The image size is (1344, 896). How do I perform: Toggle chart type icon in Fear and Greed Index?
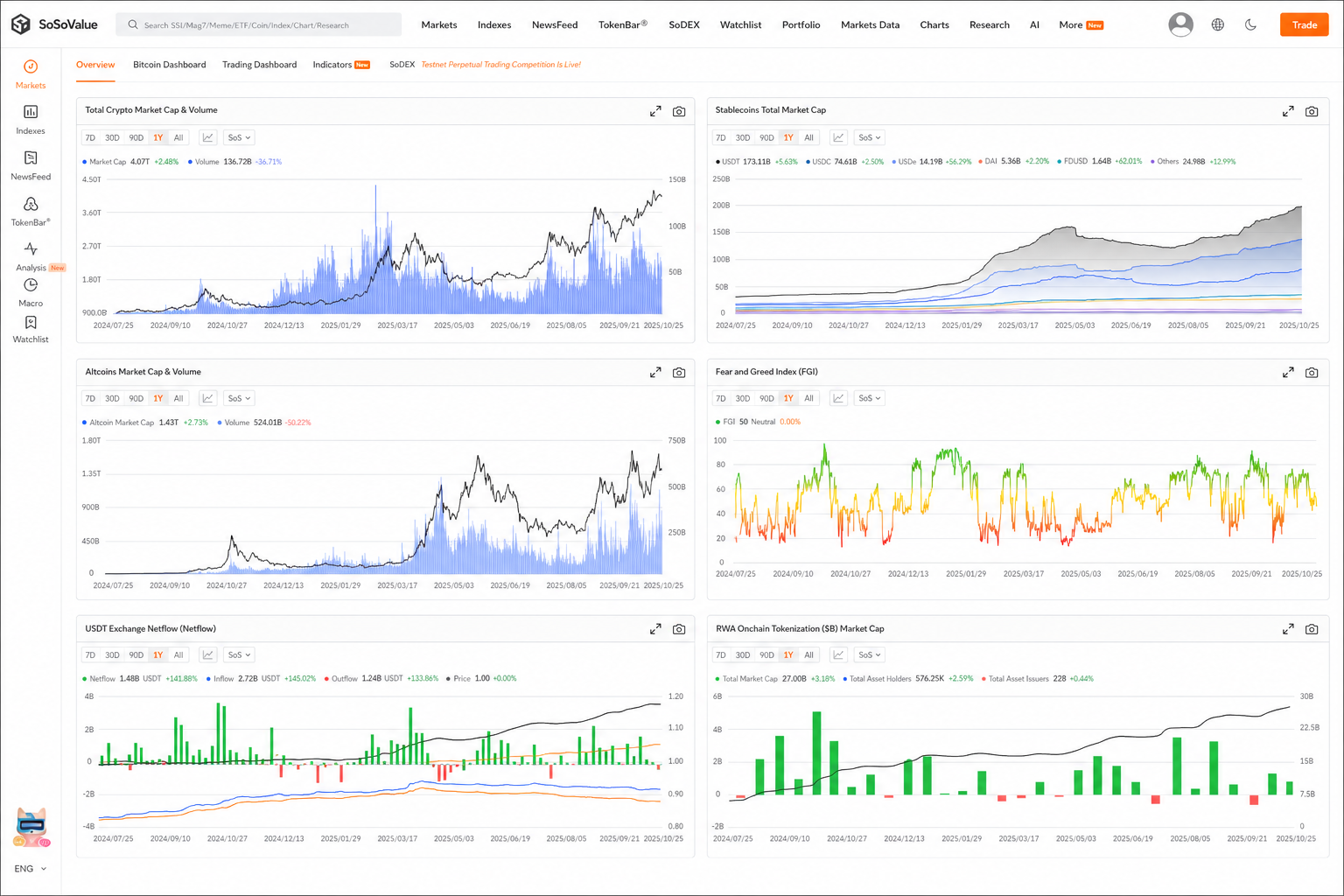[838, 398]
